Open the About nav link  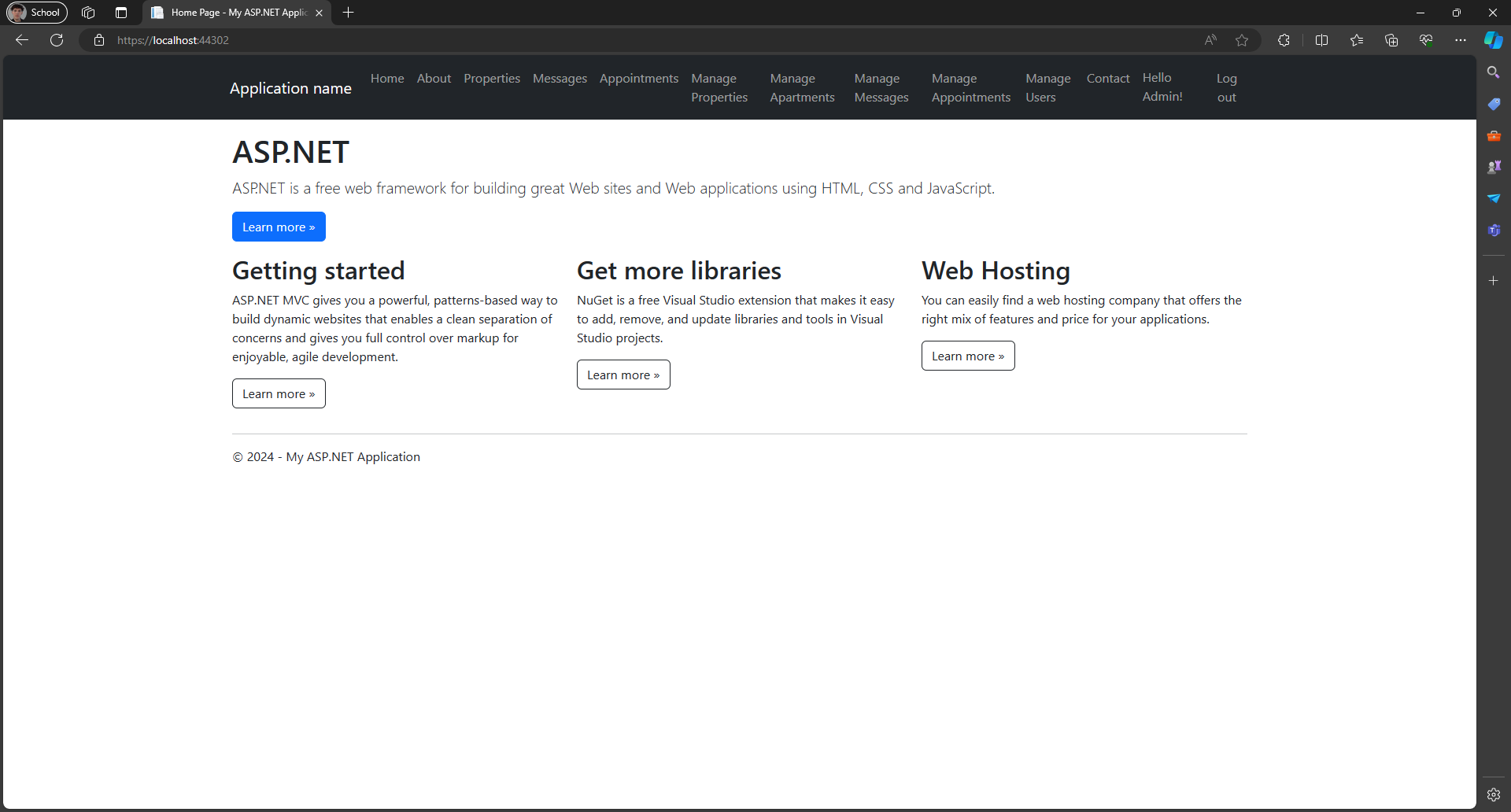point(434,79)
